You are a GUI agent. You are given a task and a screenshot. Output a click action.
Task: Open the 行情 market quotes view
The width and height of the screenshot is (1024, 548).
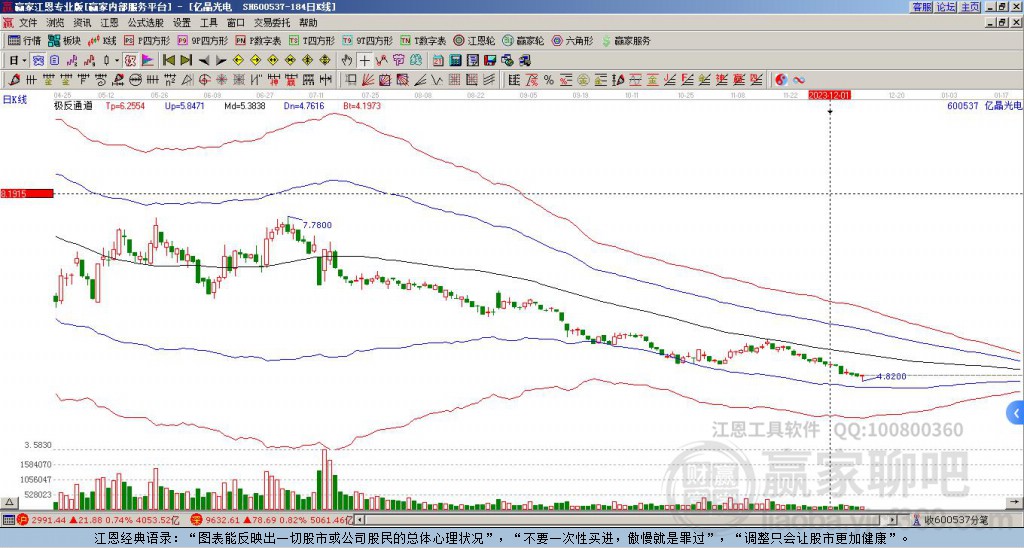coord(24,40)
